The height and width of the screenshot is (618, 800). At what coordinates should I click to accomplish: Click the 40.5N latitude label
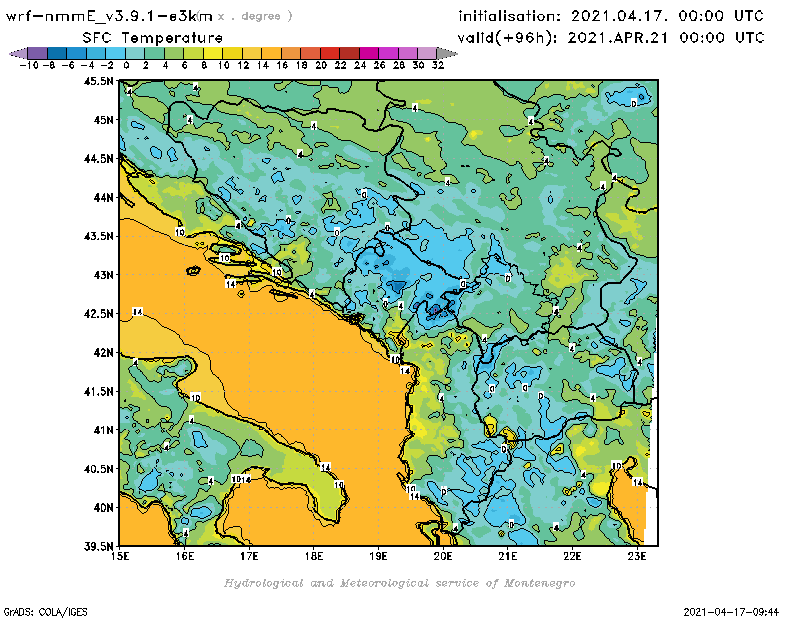(98, 469)
